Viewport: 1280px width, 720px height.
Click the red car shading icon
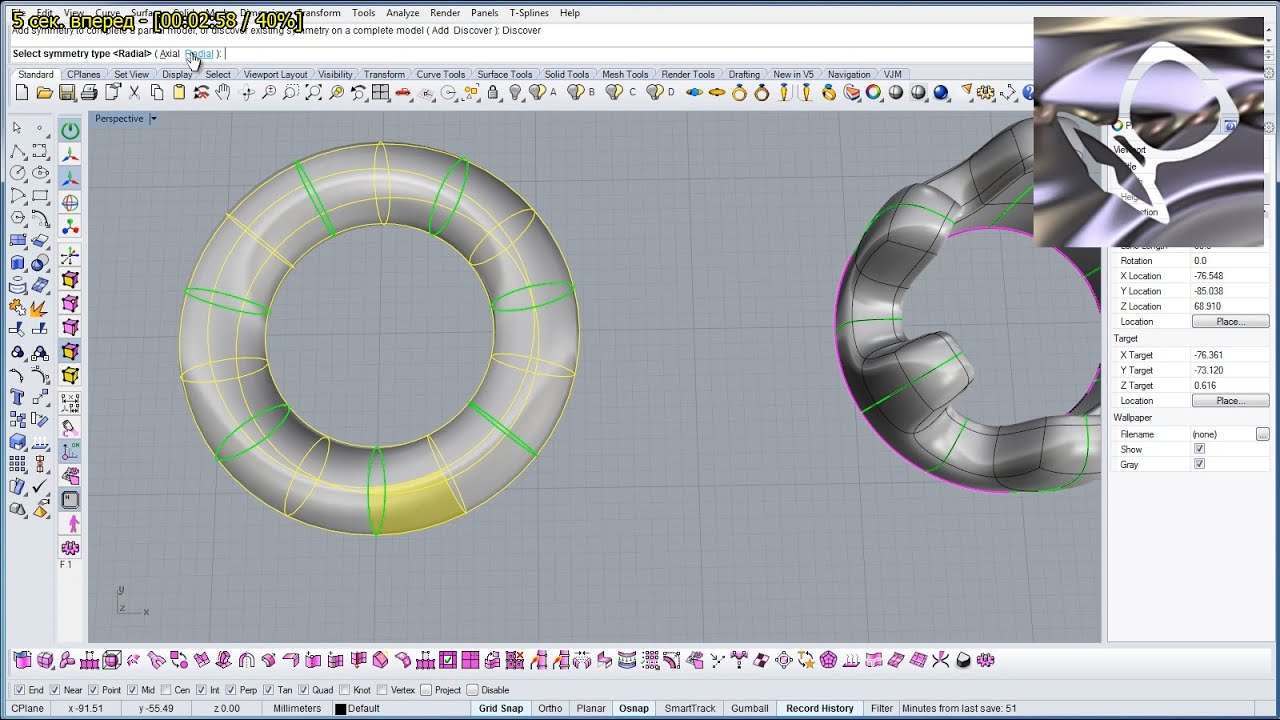tap(403, 93)
